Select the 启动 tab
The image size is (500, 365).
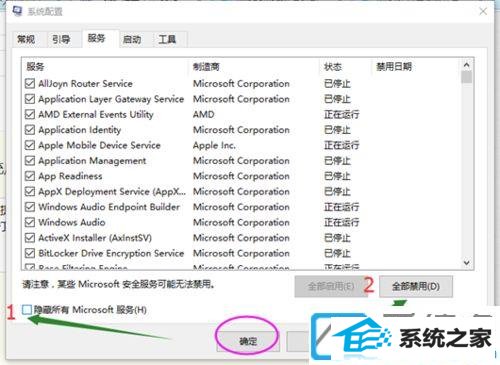coord(132,40)
